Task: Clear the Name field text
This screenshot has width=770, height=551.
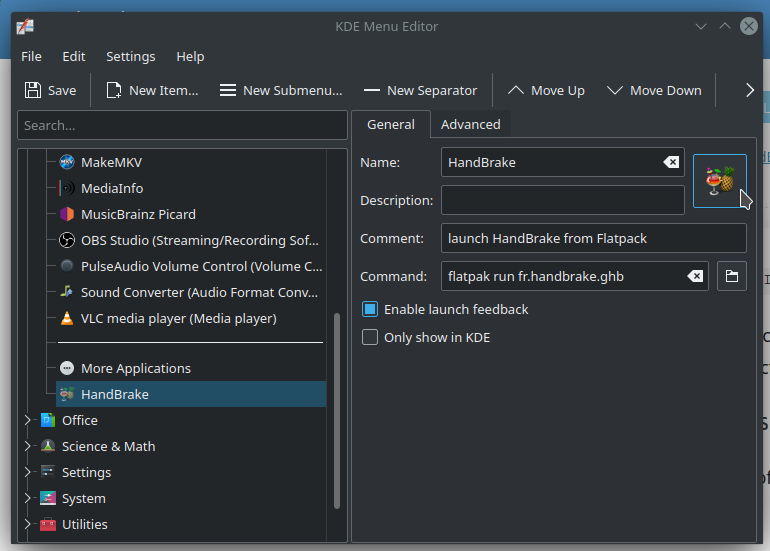Action: coord(671,162)
